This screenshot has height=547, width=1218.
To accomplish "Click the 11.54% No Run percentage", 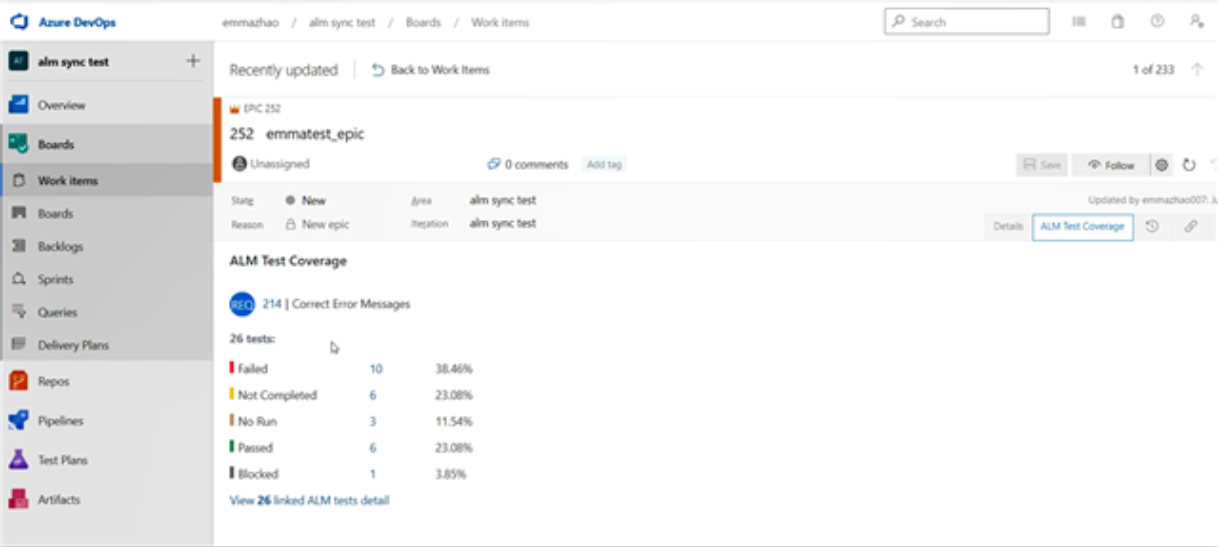I will click(x=454, y=421).
